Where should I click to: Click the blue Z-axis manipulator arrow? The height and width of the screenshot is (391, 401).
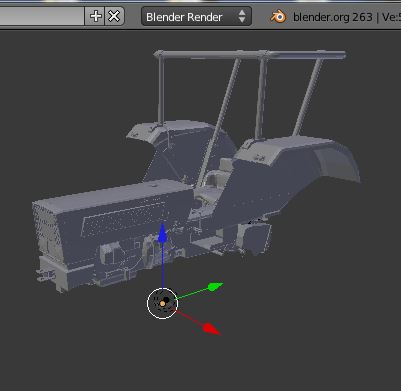163,233
